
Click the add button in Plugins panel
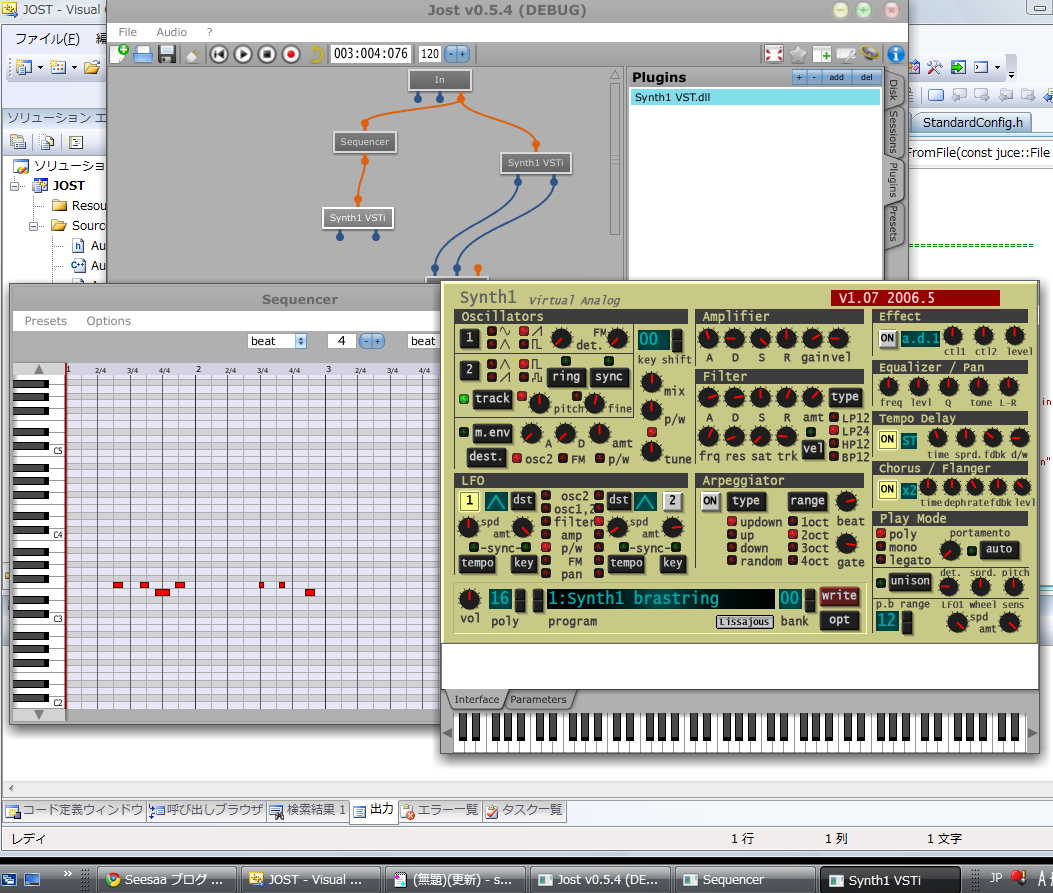pyautogui.click(x=836, y=77)
